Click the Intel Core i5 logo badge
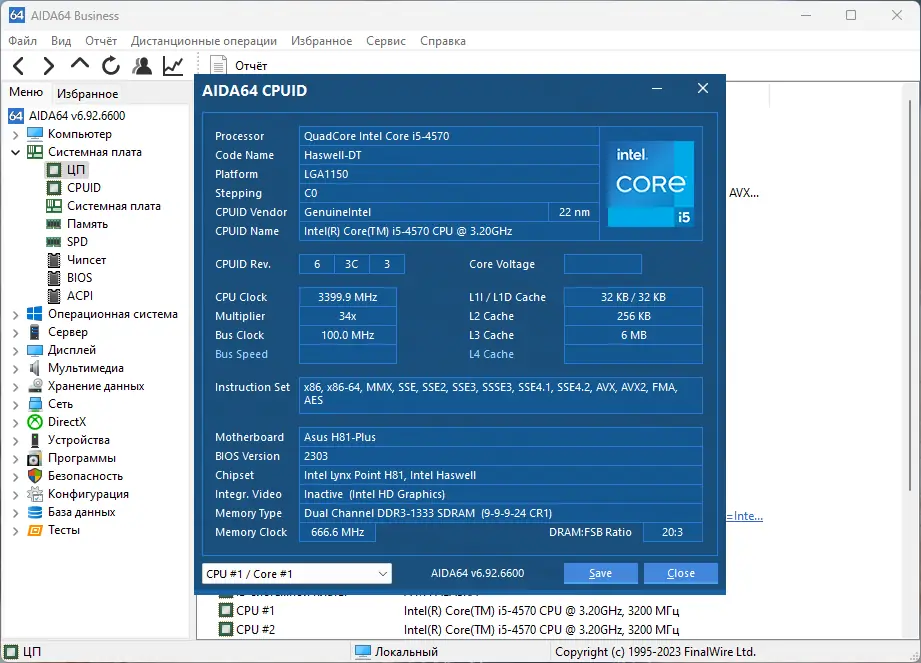 [651, 184]
